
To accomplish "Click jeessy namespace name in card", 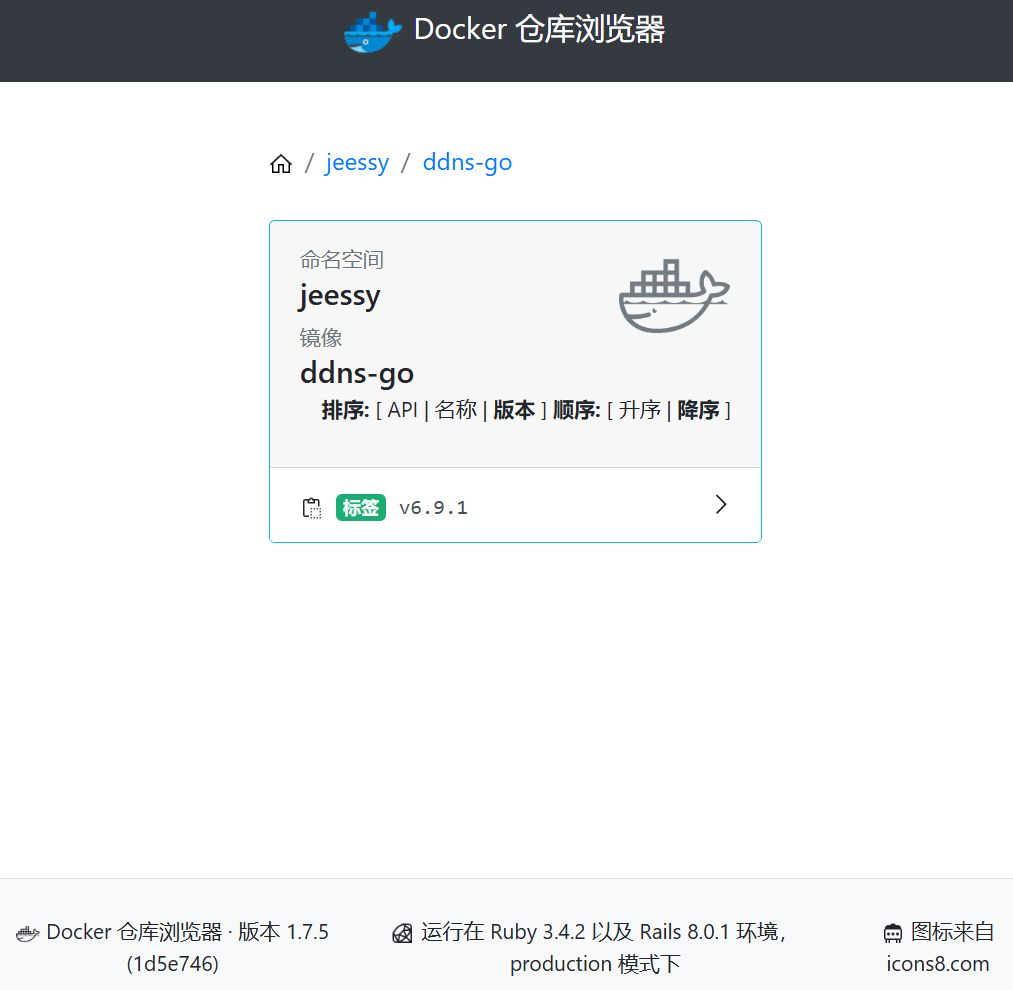I will (x=340, y=296).
